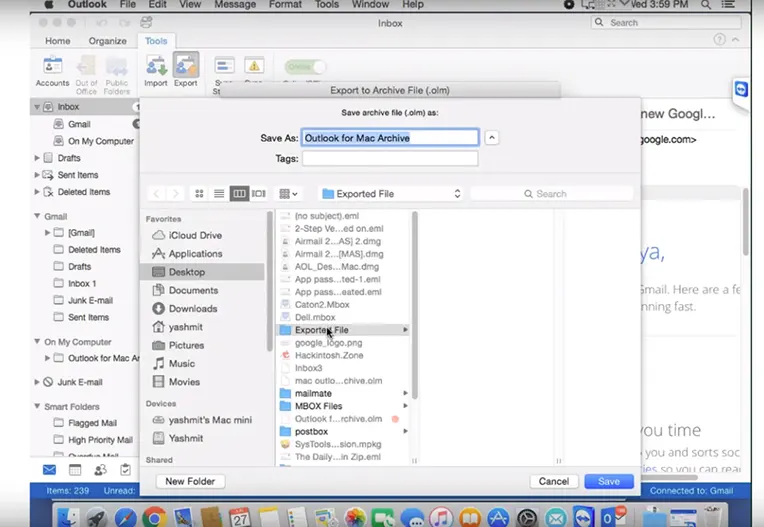This screenshot has width=764, height=527.
Task: Expand the postbox folder arrow
Action: pos(405,431)
